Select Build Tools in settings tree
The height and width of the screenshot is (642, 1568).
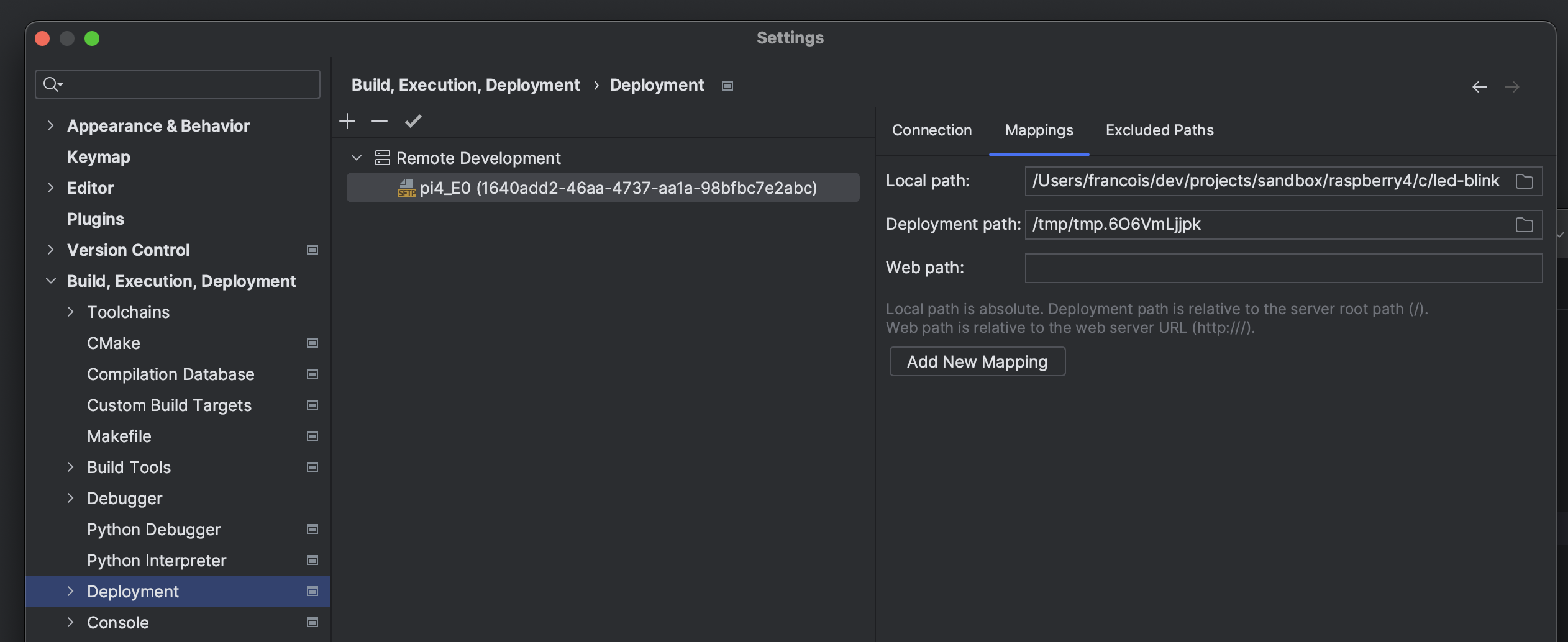[129, 467]
